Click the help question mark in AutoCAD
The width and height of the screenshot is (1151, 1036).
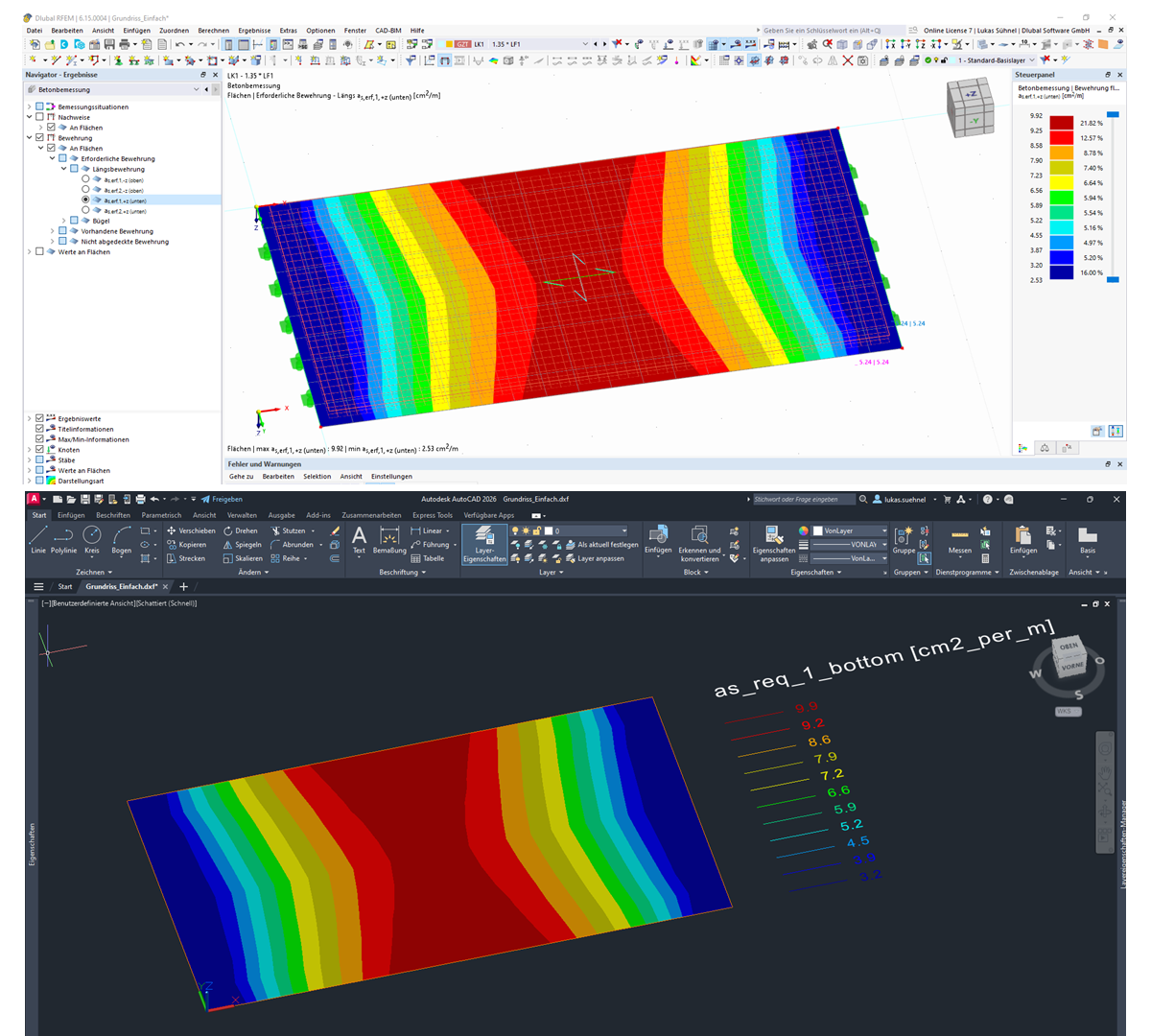click(x=987, y=499)
